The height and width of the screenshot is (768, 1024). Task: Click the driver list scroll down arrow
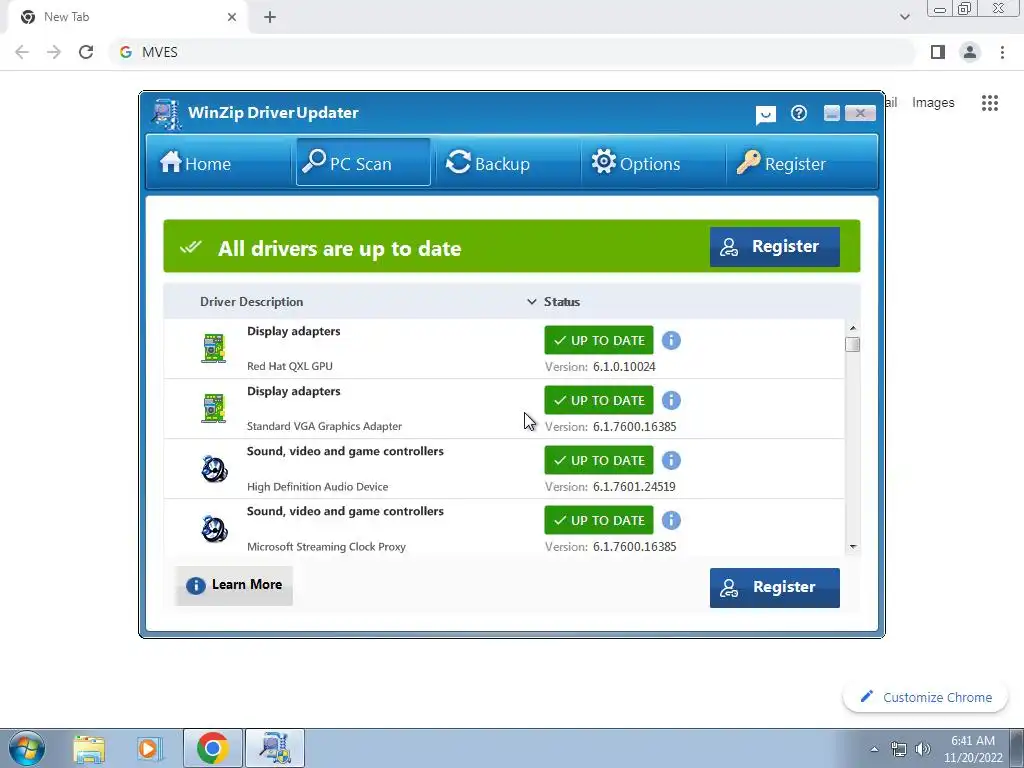tap(852, 547)
